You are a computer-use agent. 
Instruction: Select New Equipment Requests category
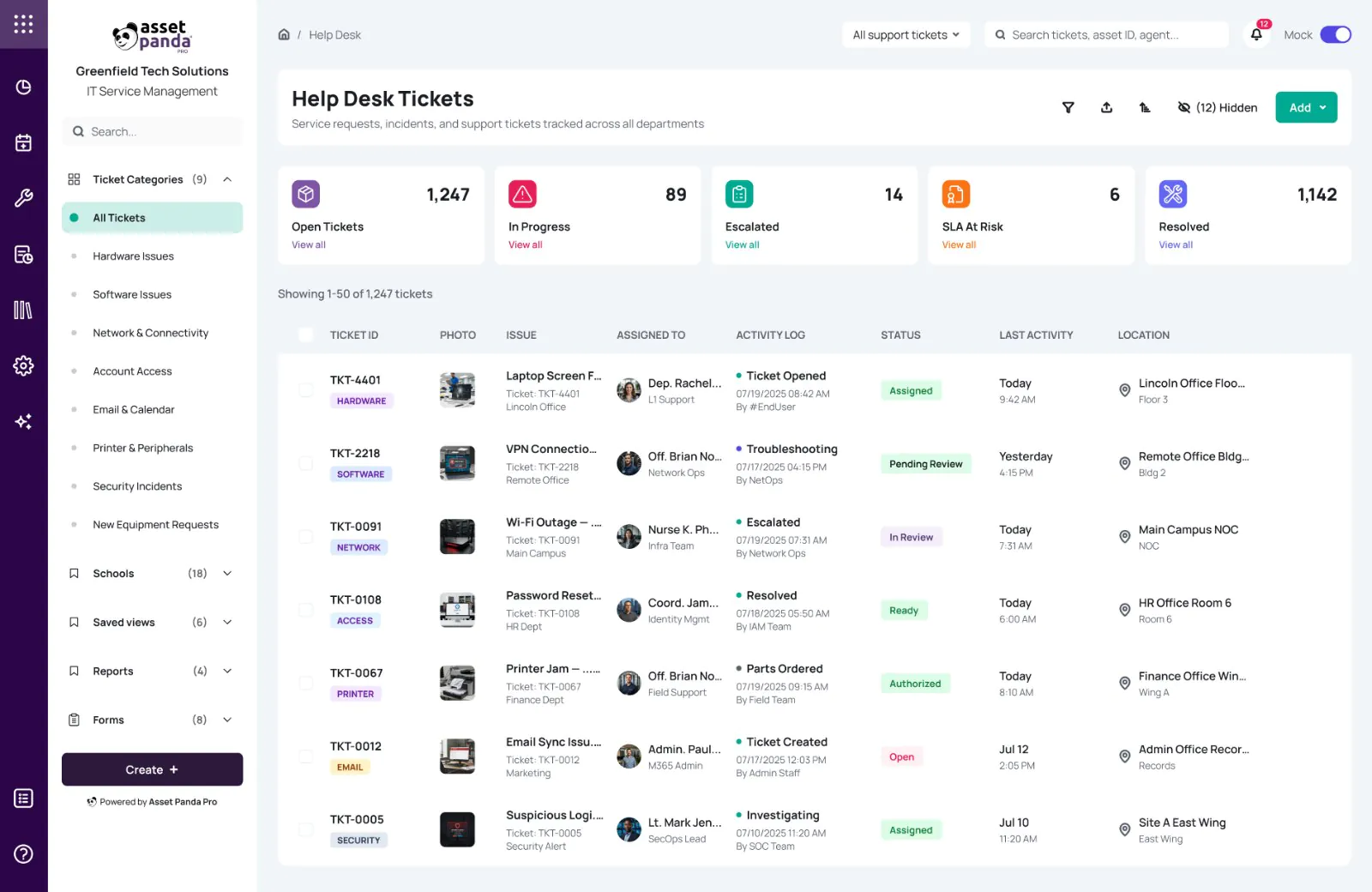[x=152, y=525]
